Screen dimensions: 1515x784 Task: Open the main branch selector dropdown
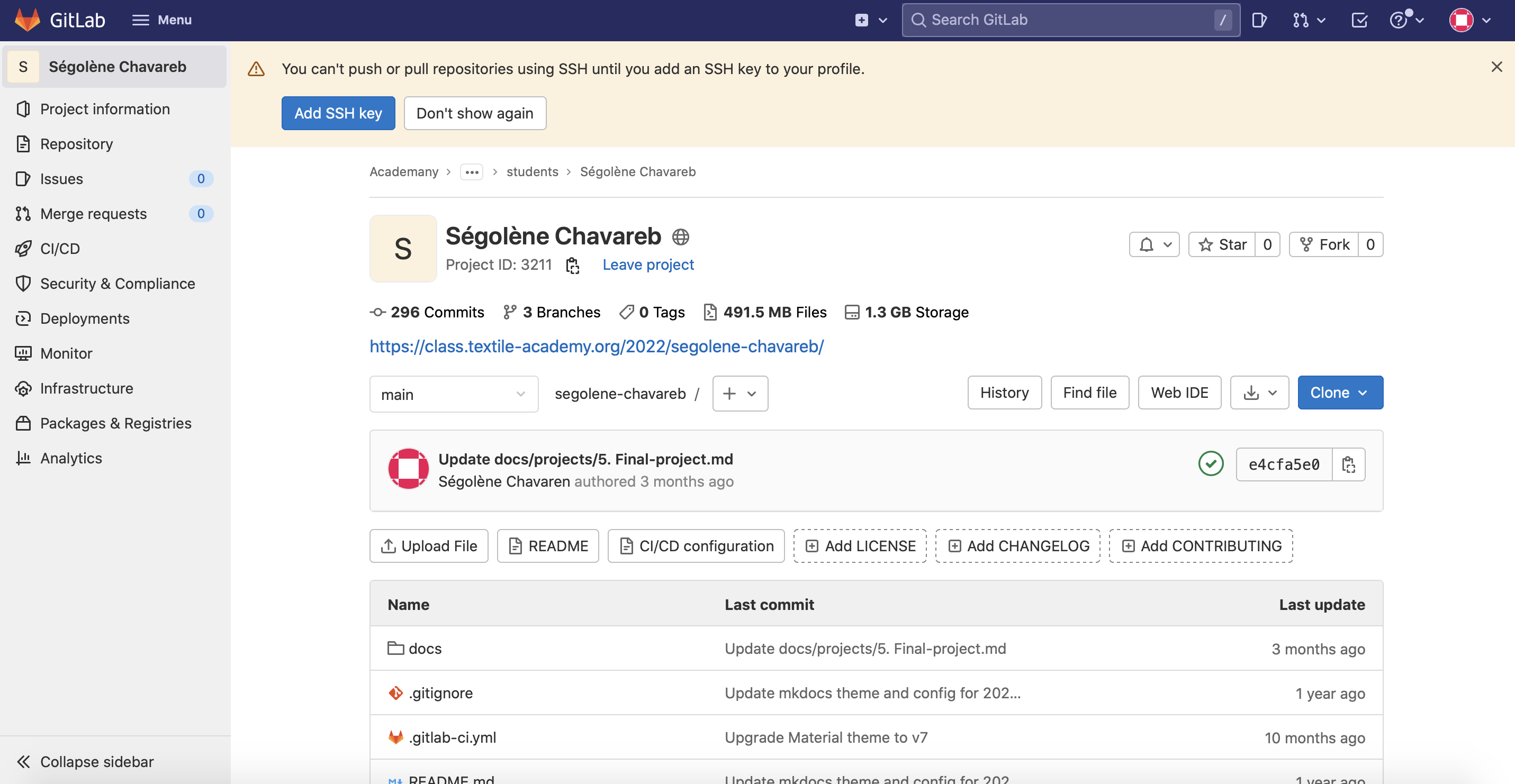(454, 394)
